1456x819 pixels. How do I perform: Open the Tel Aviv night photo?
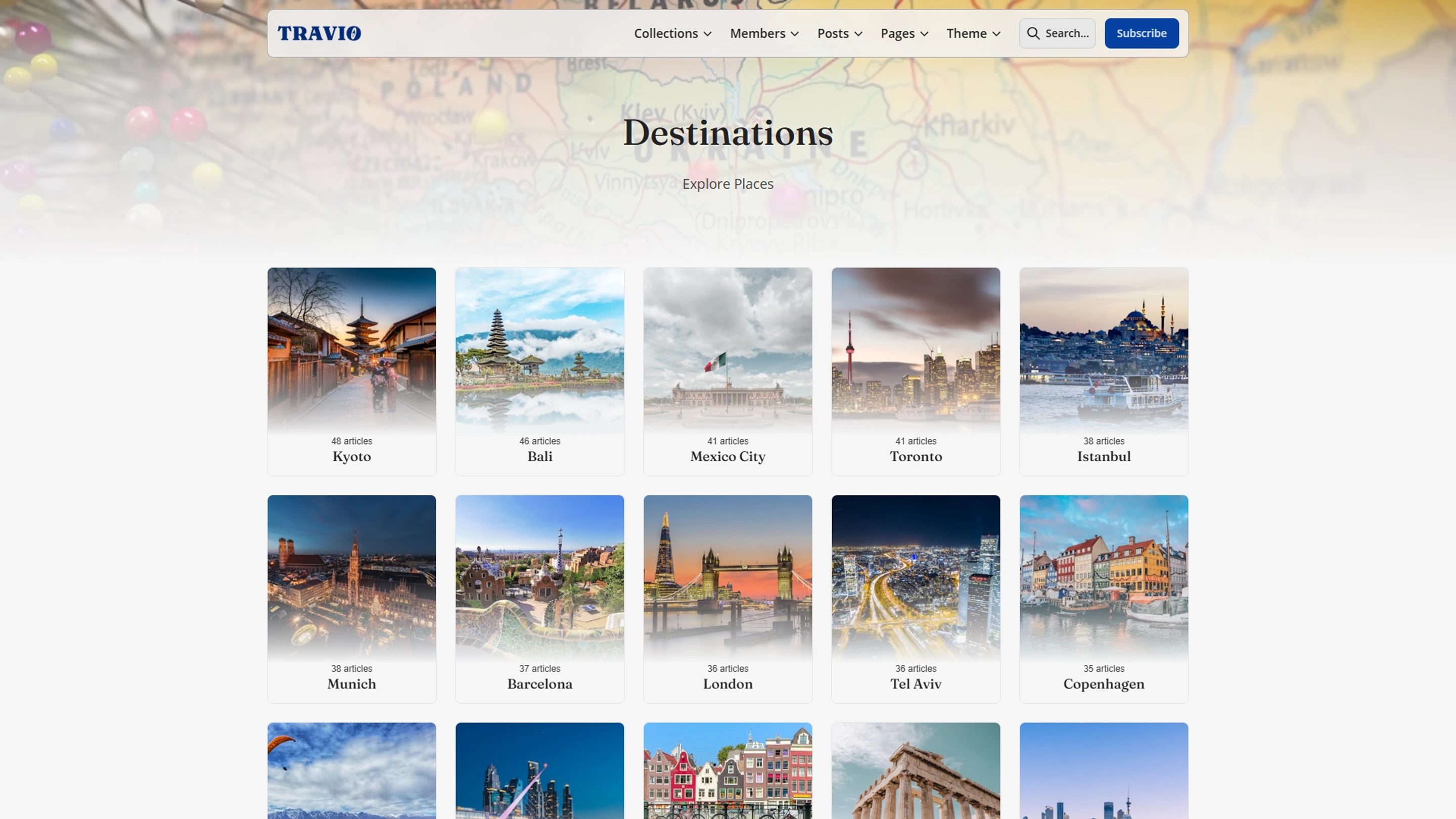[916, 578]
